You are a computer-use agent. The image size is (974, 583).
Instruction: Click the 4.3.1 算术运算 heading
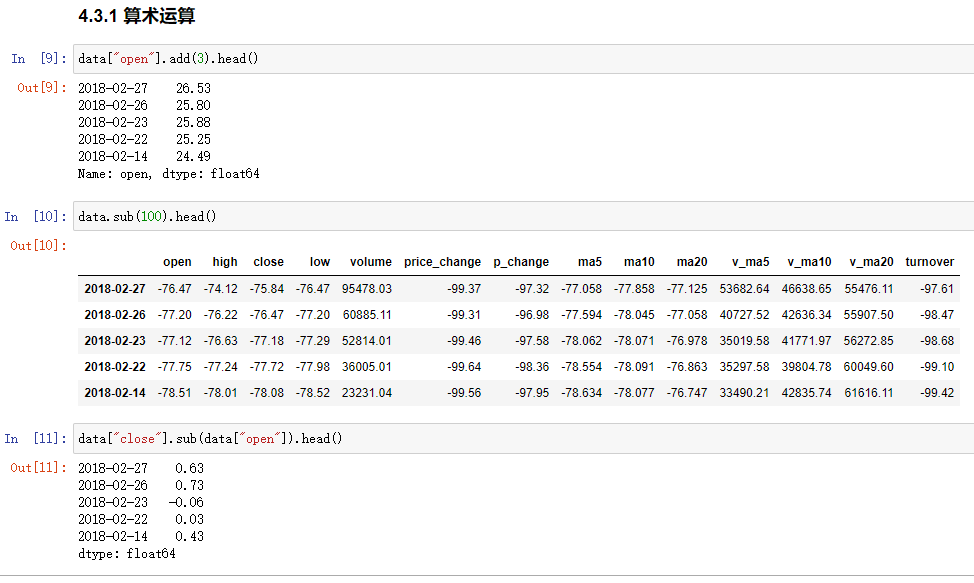[137, 16]
